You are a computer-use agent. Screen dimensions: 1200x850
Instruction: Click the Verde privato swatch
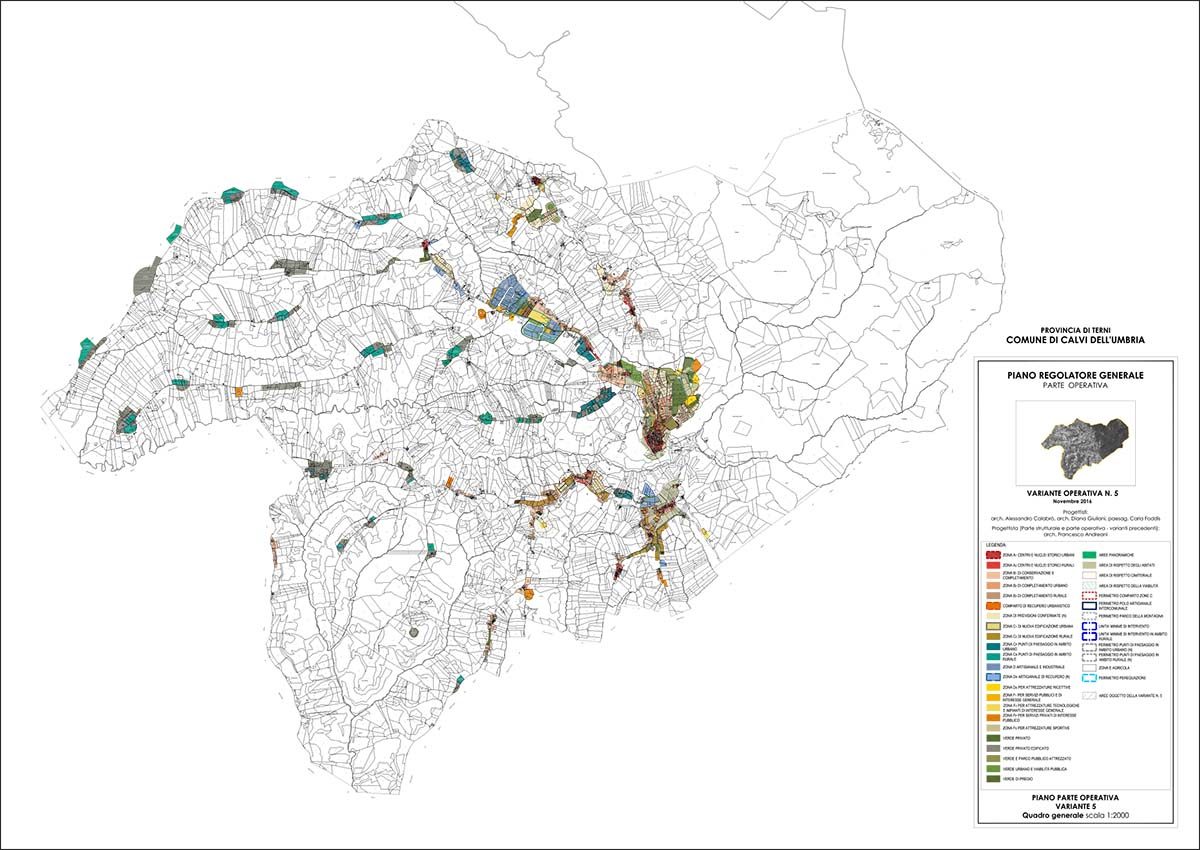click(x=993, y=738)
